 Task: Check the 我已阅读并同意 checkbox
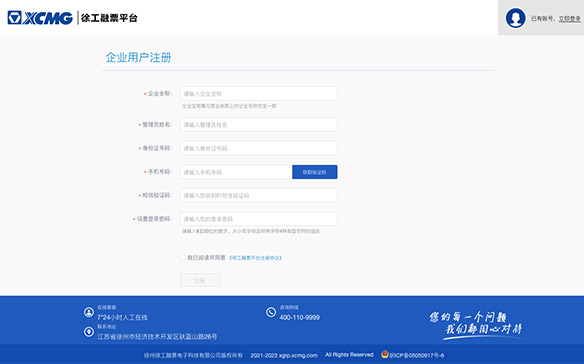(183, 257)
